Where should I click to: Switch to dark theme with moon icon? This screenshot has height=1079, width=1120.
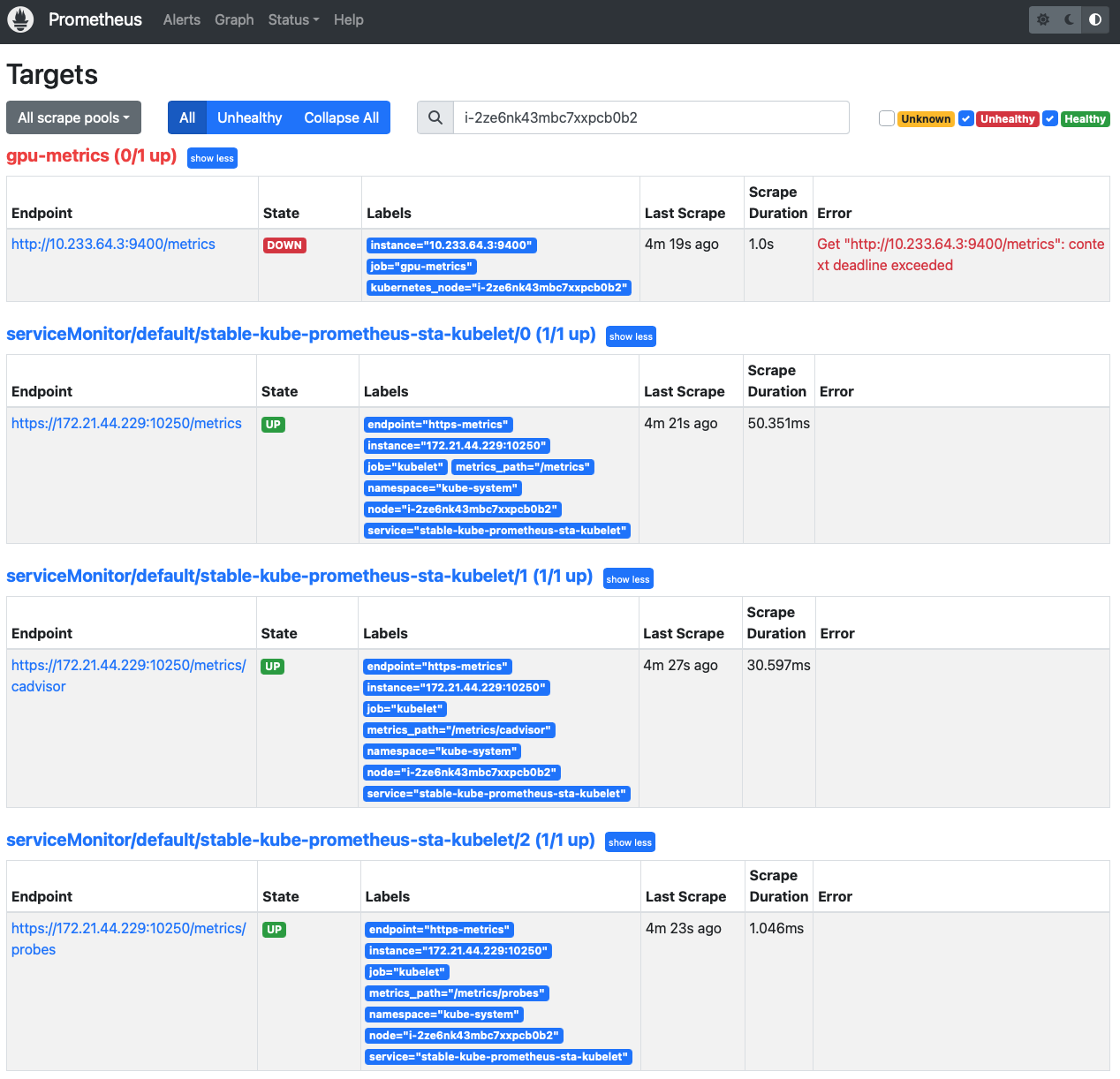(x=1070, y=19)
